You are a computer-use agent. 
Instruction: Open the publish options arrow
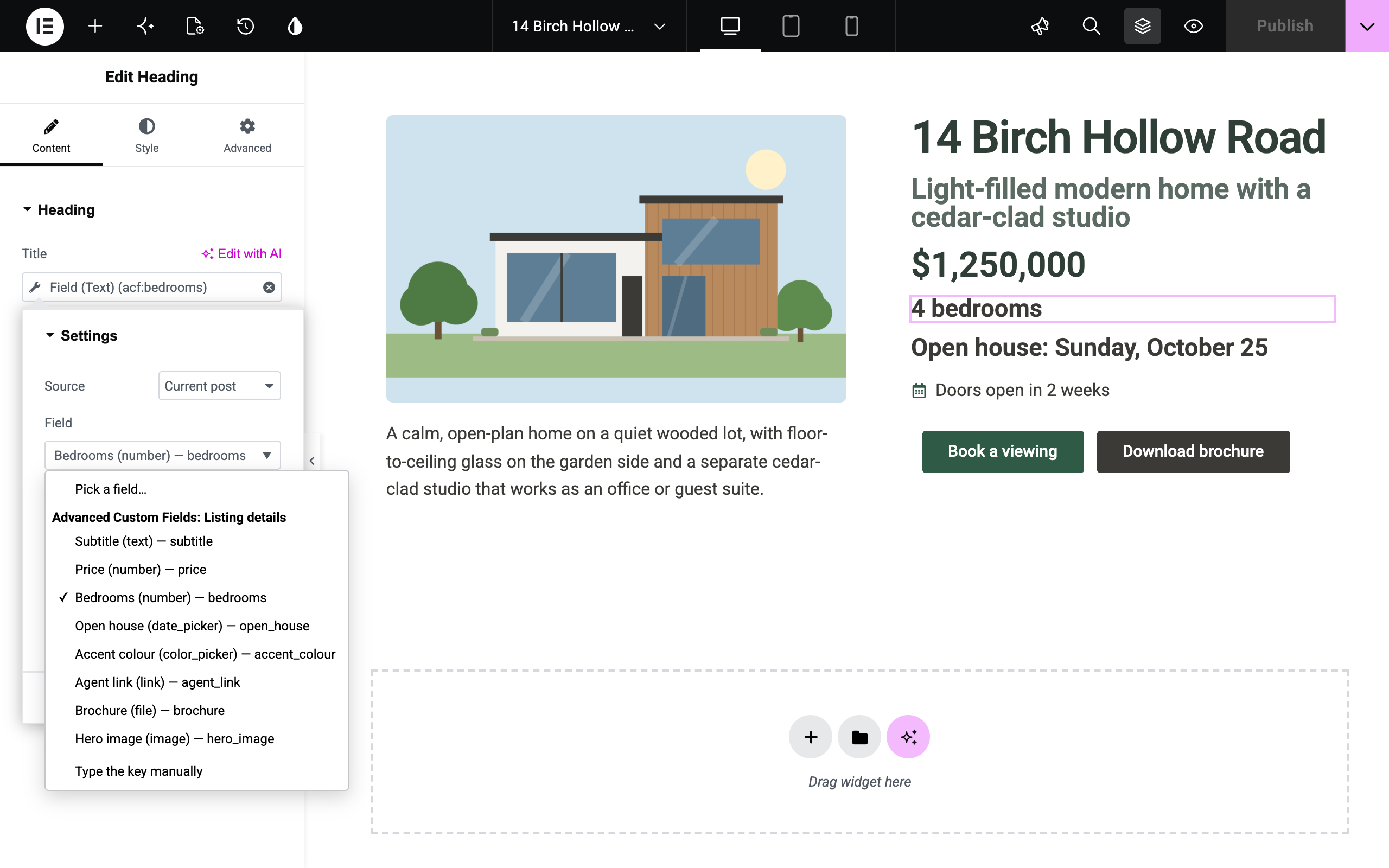tap(1367, 26)
